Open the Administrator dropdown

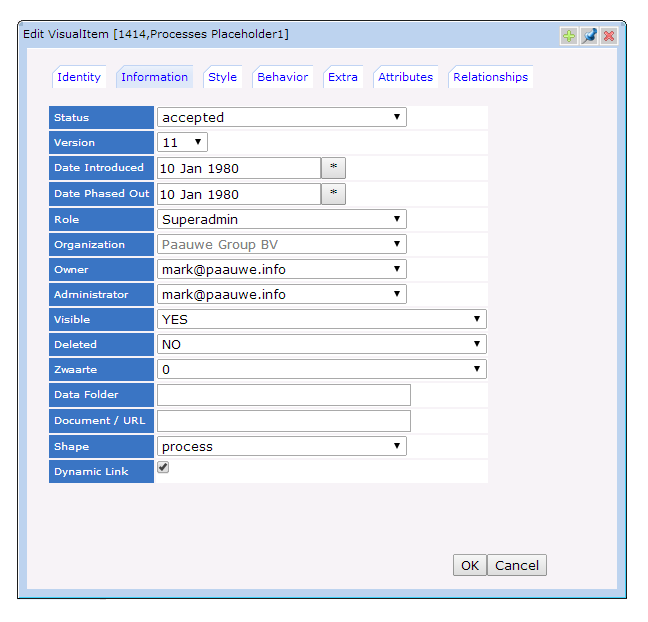pyautogui.click(x=281, y=294)
